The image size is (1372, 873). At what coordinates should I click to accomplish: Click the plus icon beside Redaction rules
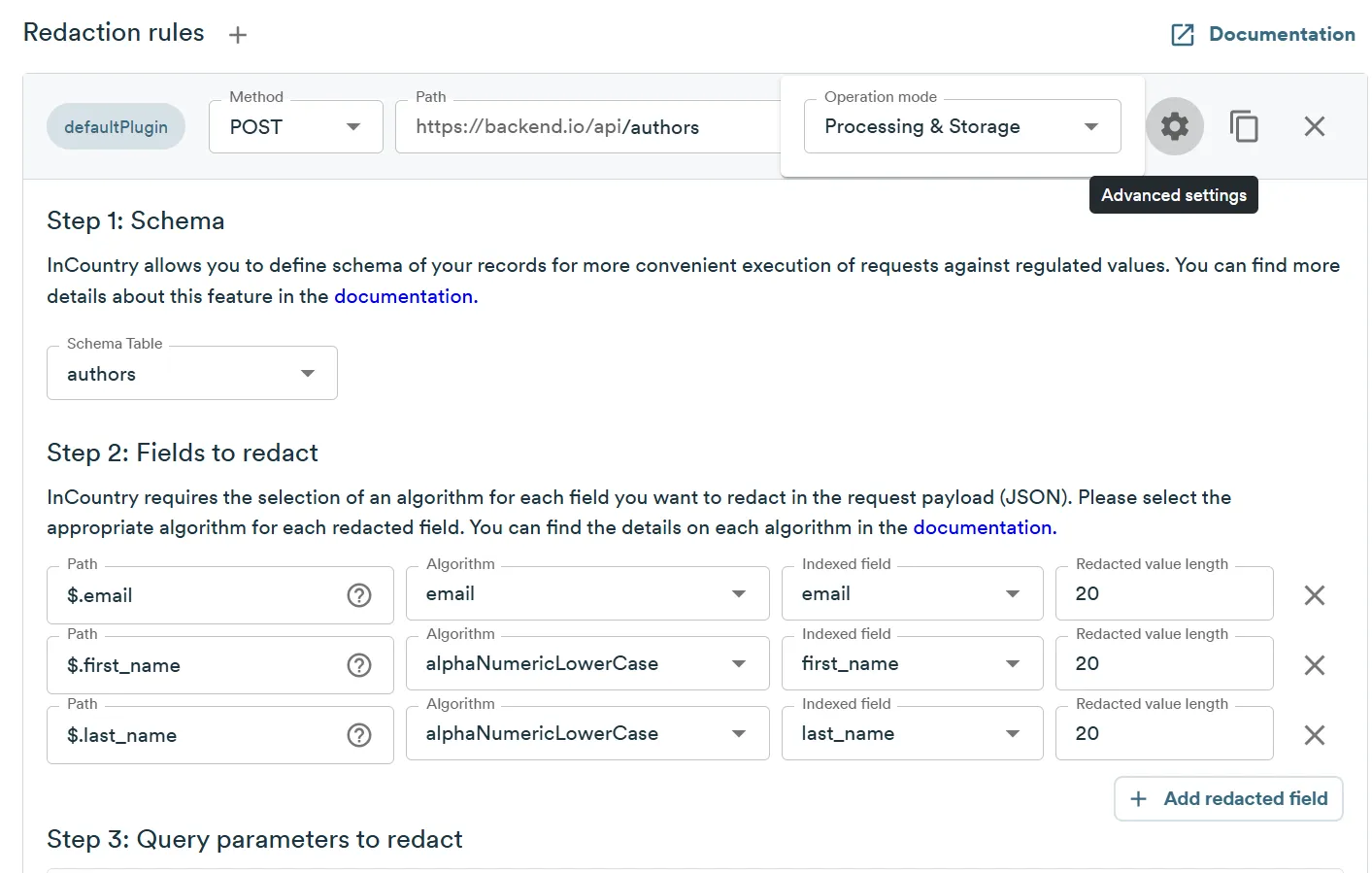238,35
